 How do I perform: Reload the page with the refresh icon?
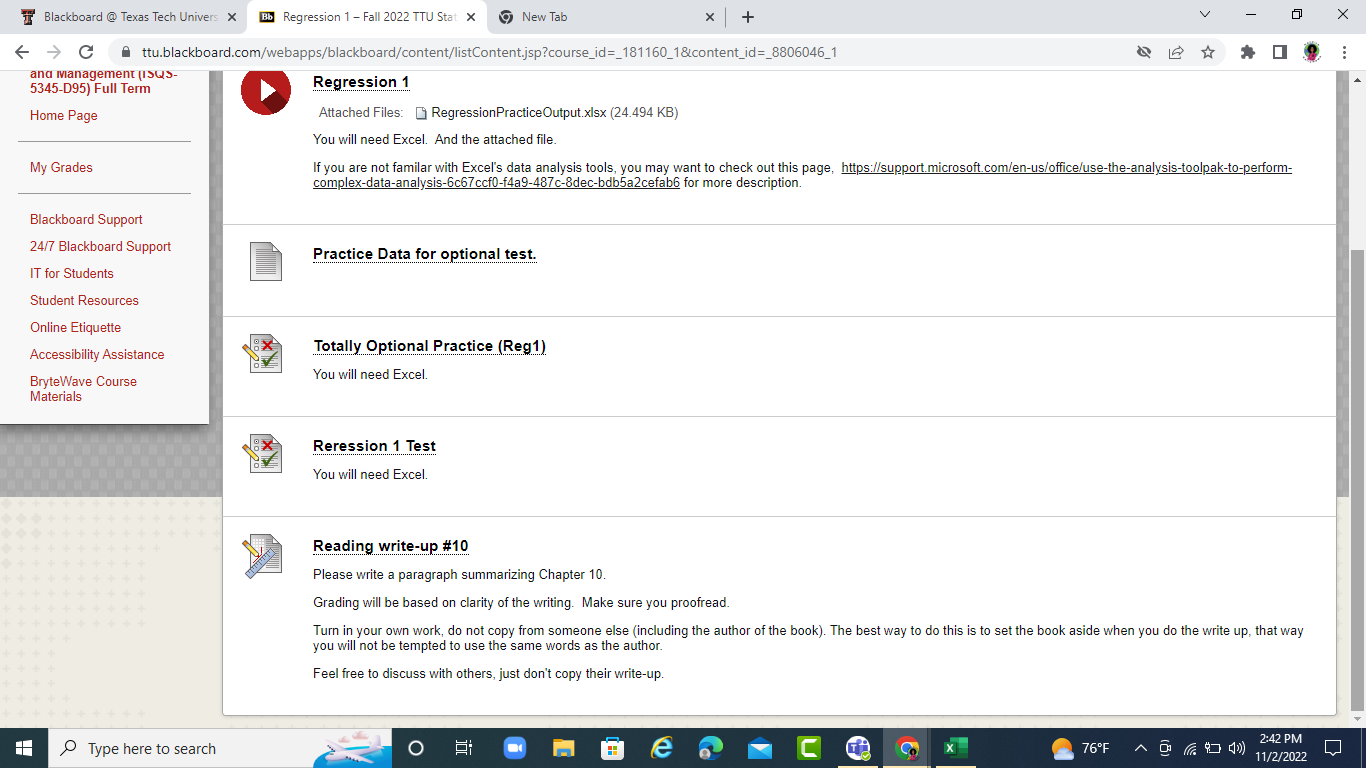(86, 52)
